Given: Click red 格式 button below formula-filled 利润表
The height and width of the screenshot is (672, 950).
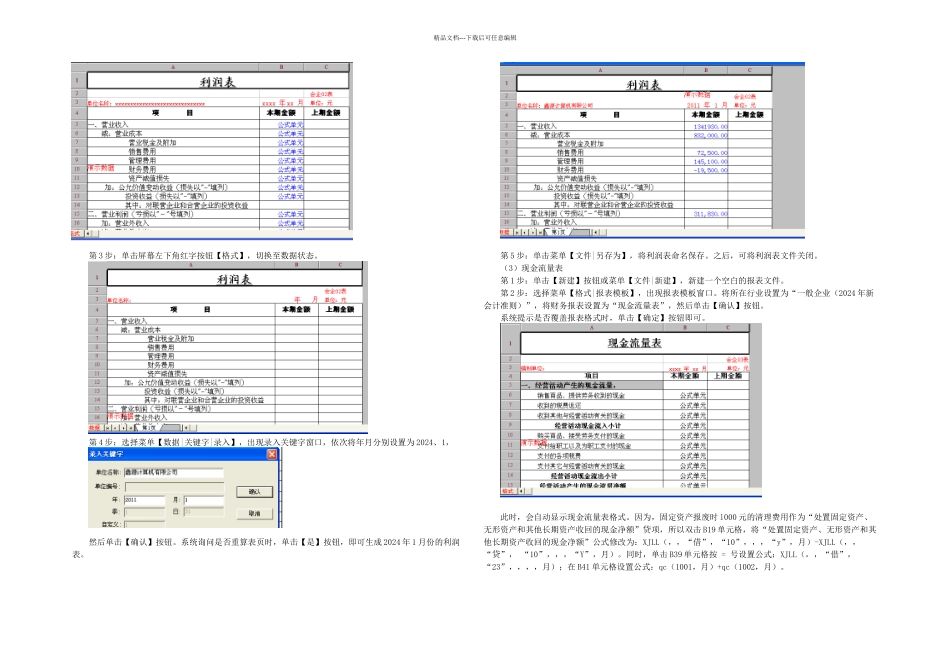Looking at the screenshot, I should click(x=76, y=233).
